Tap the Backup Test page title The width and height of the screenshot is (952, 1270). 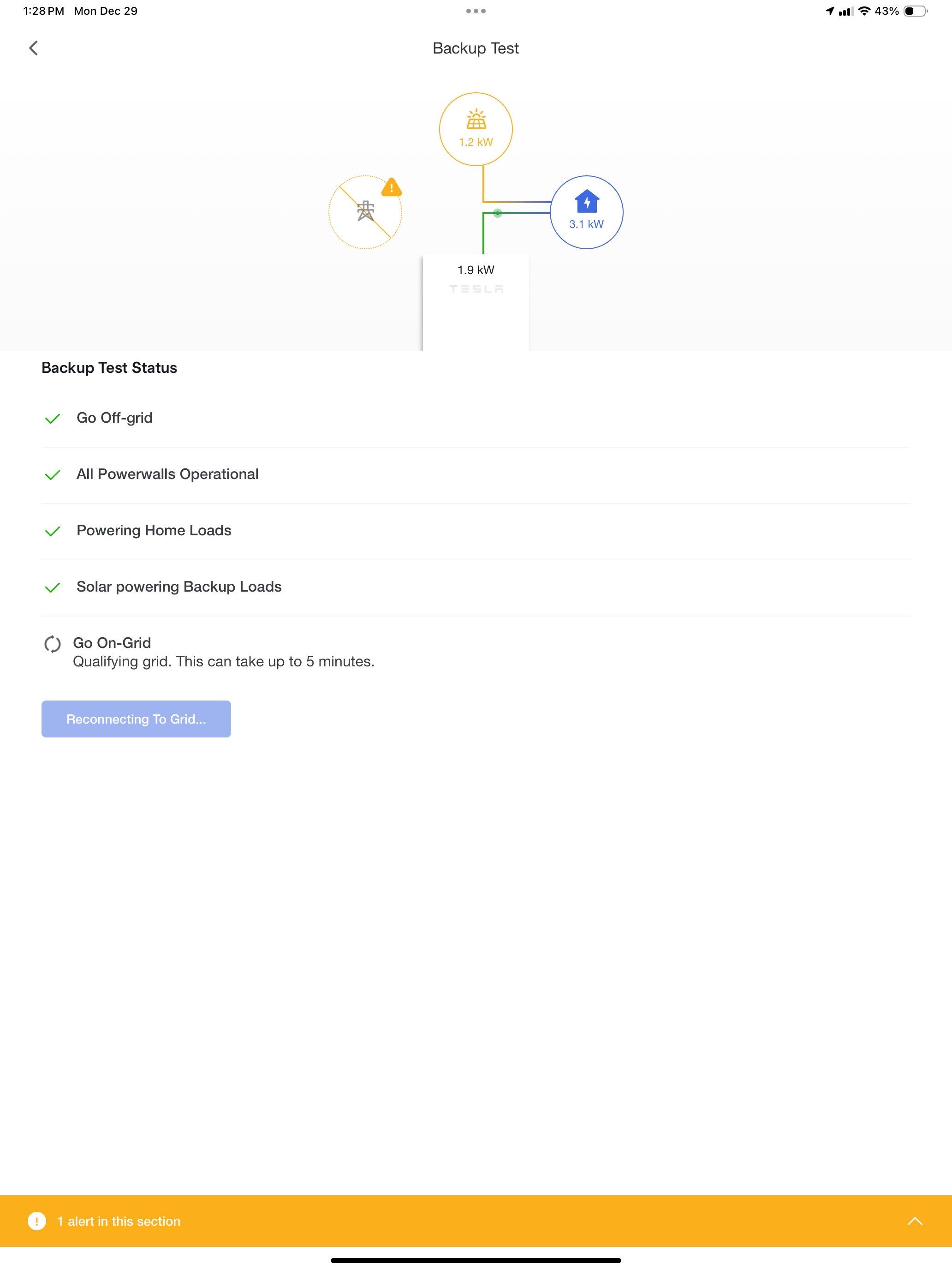pyautogui.click(x=476, y=48)
